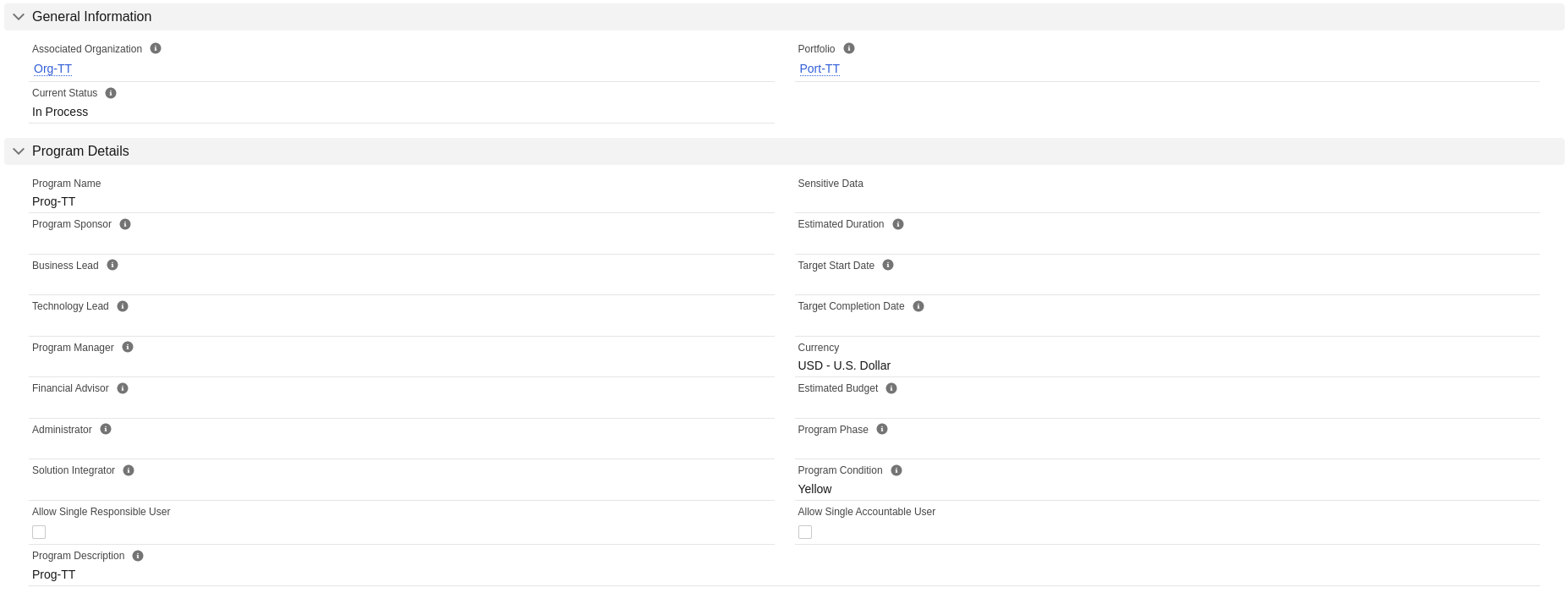Click the Portfolio field info icon
Image resolution: width=1568 pixels, height=593 pixels.
click(849, 48)
